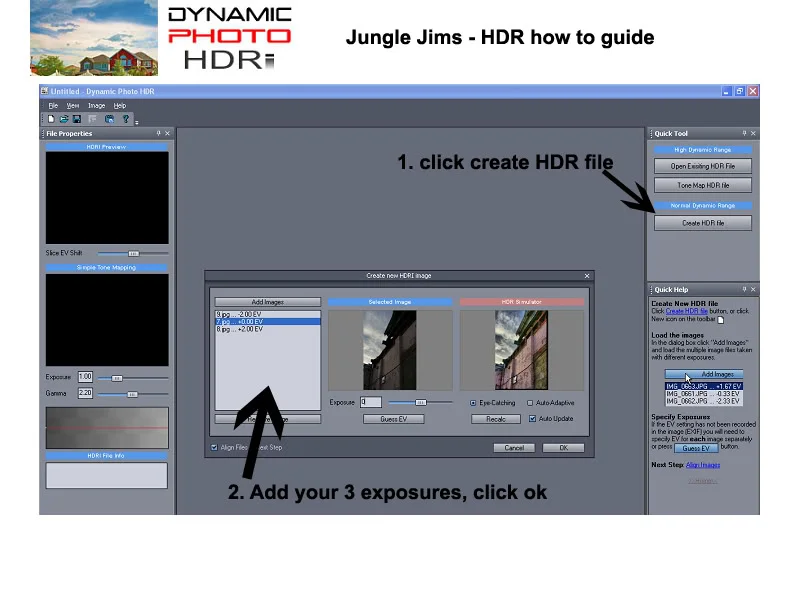Image resolution: width=800 pixels, height=600 pixels.
Task: Click the Help question mark toolbar icon
Action: click(126, 119)
